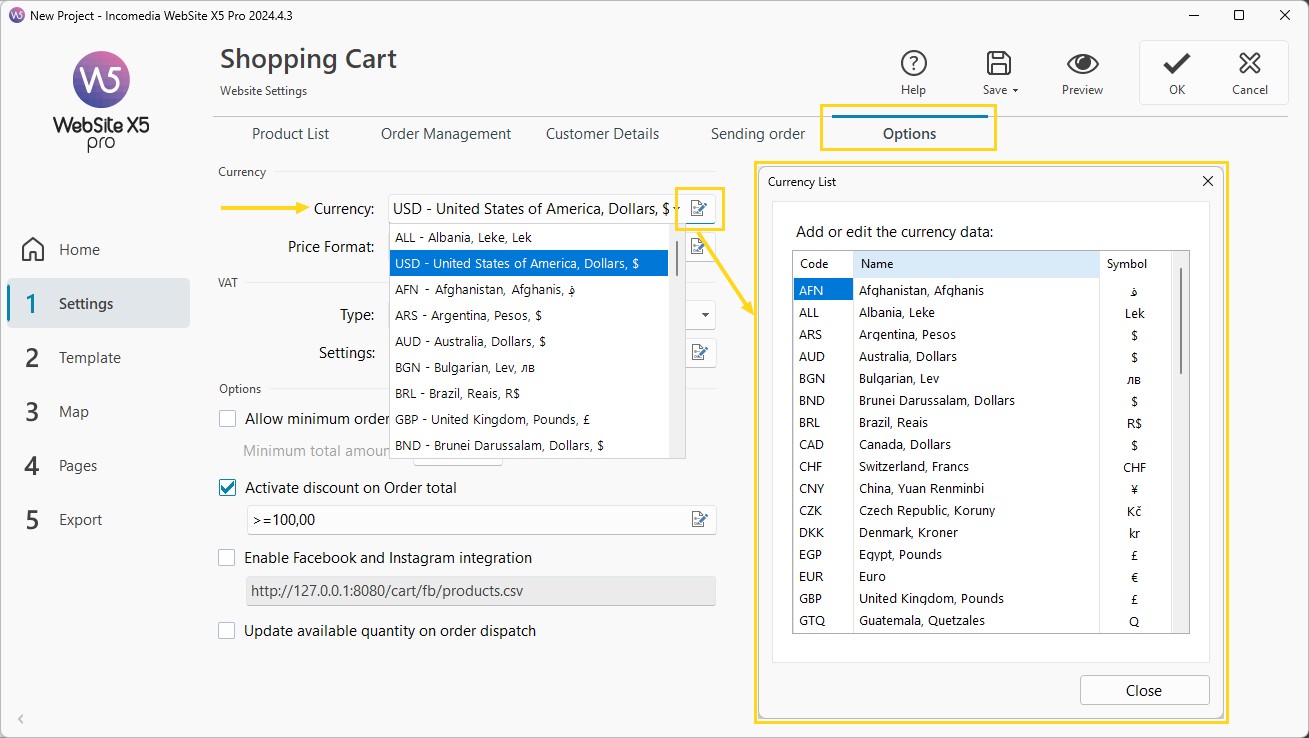Uncheck Activate discount on Order total

click(x=227, y=488)
